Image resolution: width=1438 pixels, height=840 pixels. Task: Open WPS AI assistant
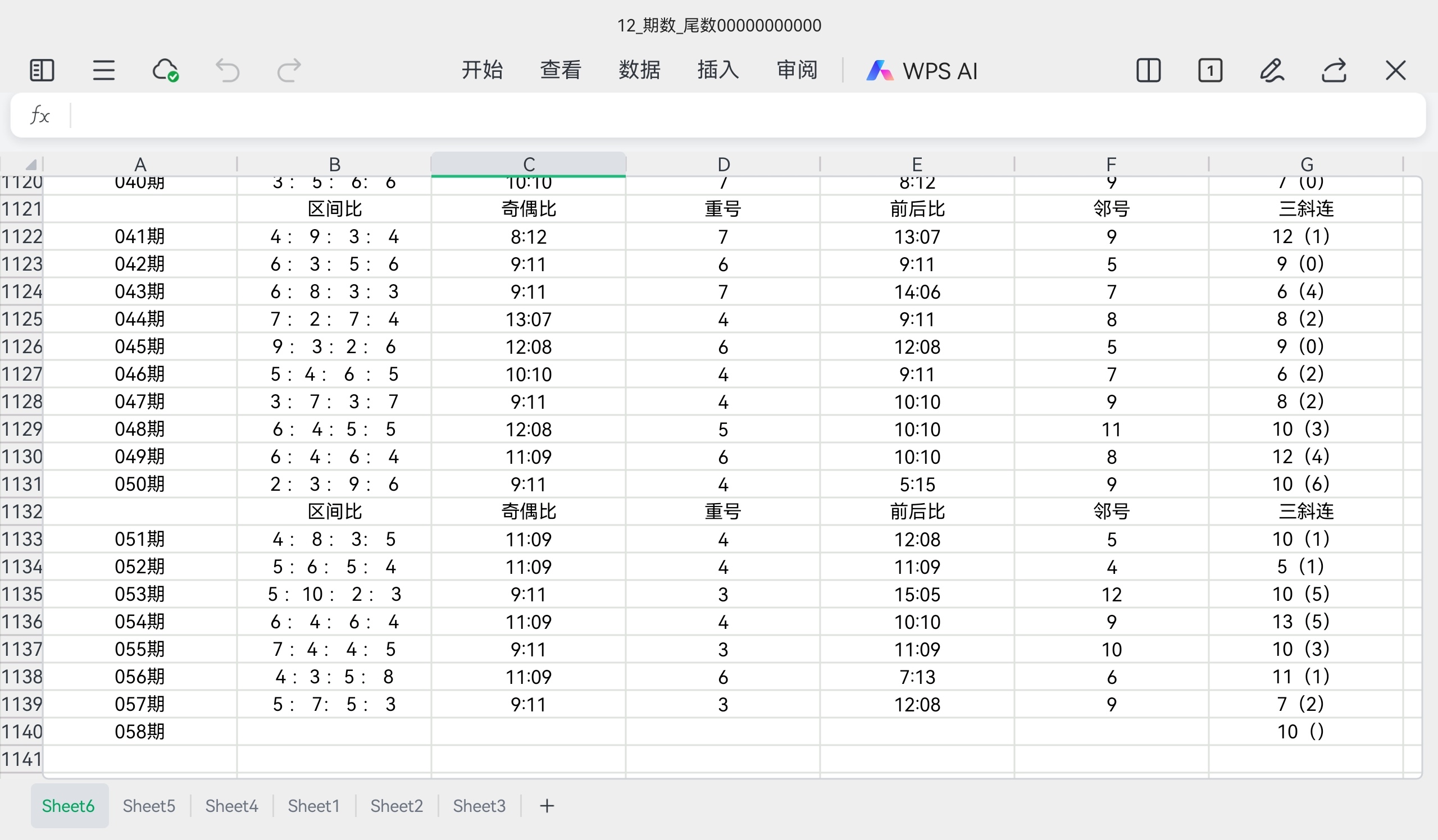[922, 71]
